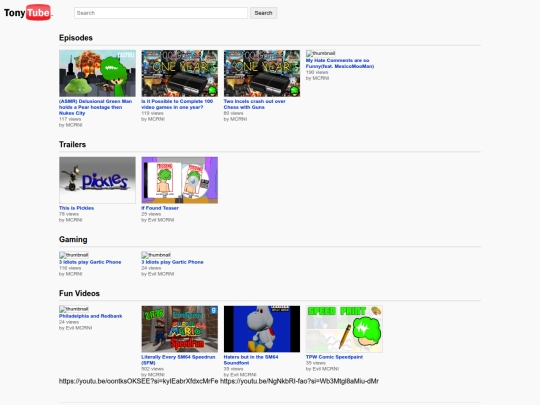540x405 pixels.
Task: Open the 'If Found Teaser' thumbnail
Action: [x=180, y=180]
